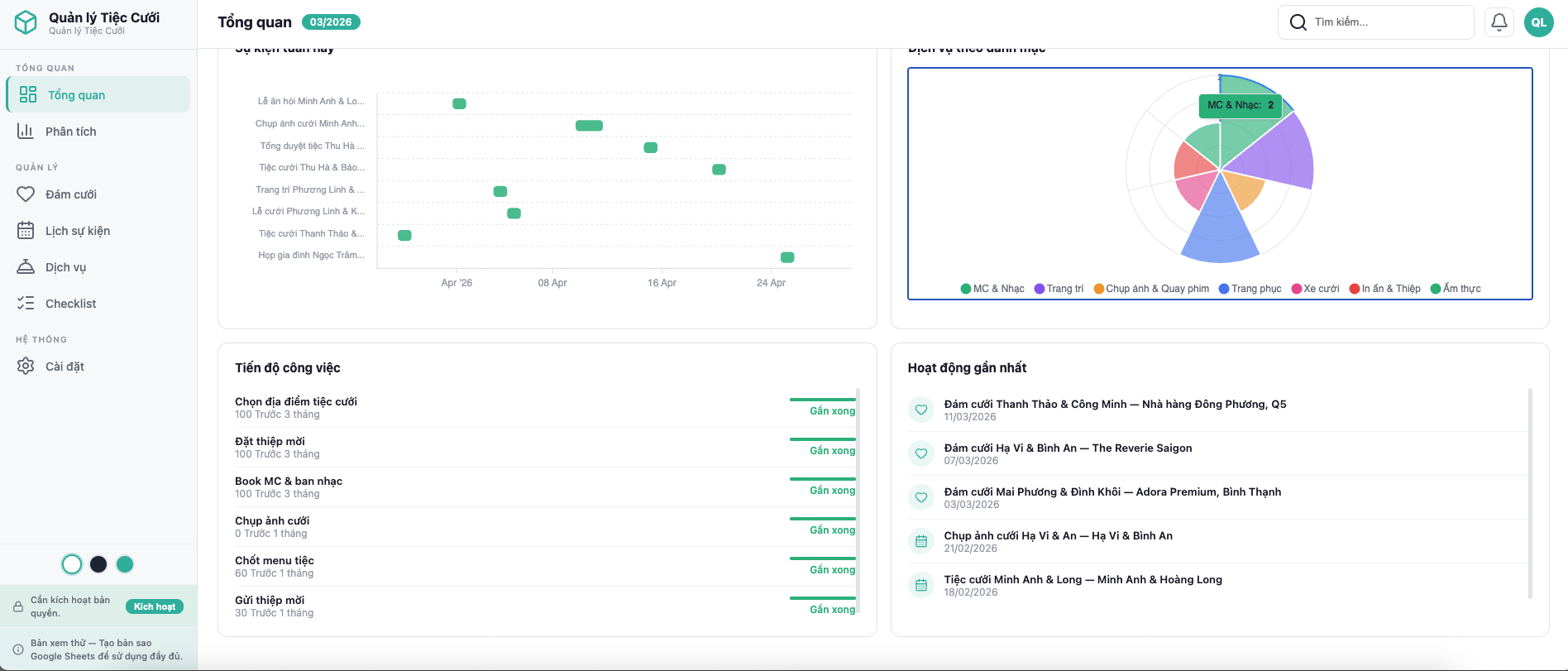Open Phân tích from the sidebar

(x=70, y=132)
